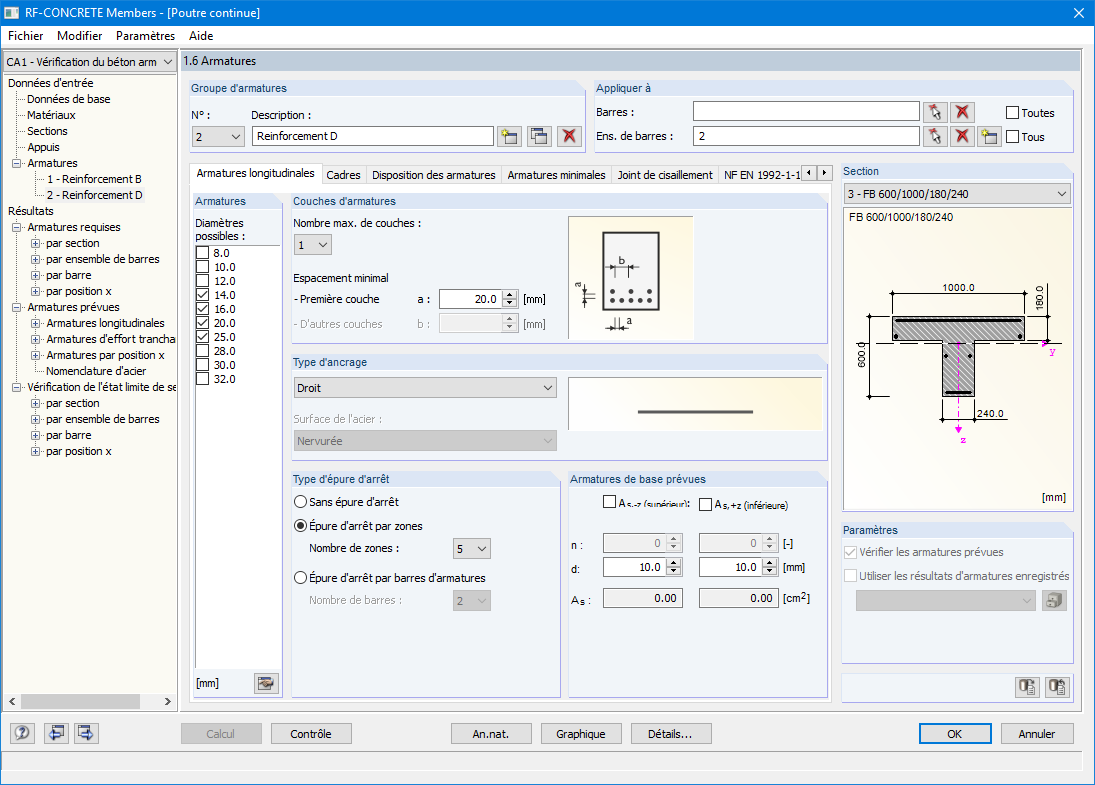1095x785 pixels.
Task: Switch to the Cadres tab
Action: point(343,175)
